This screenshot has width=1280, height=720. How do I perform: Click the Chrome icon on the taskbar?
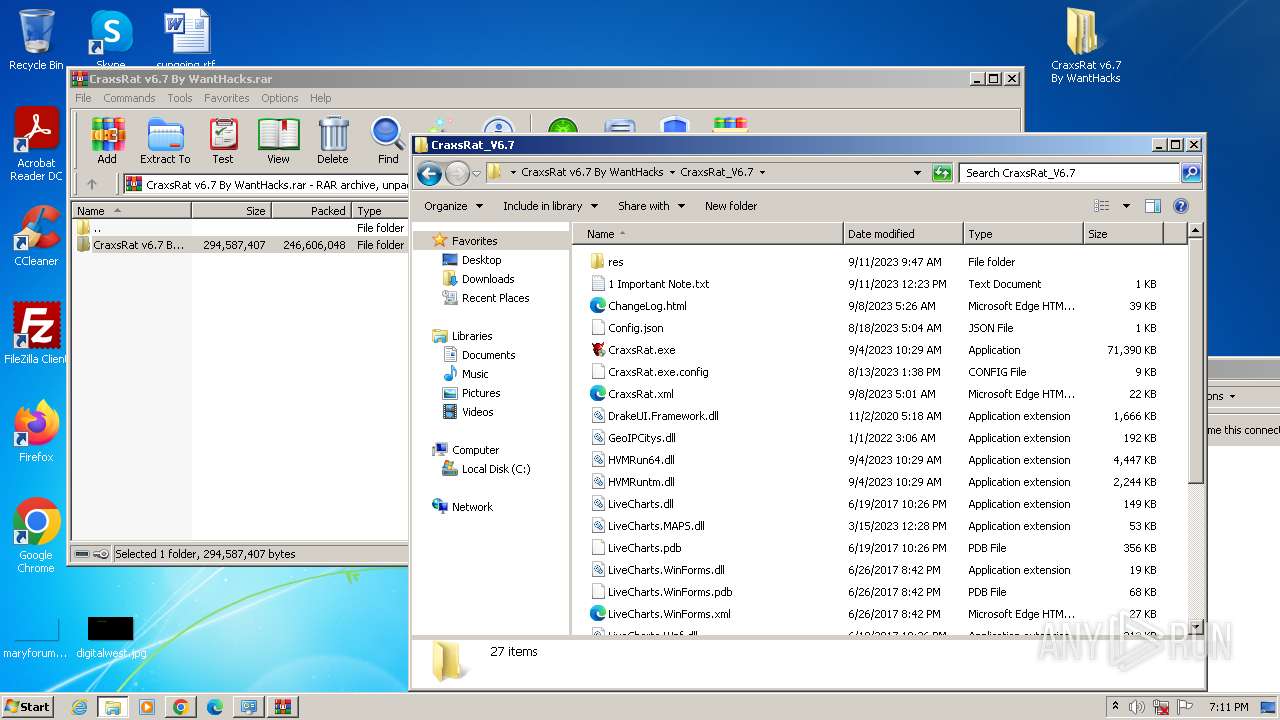[180, 707]
